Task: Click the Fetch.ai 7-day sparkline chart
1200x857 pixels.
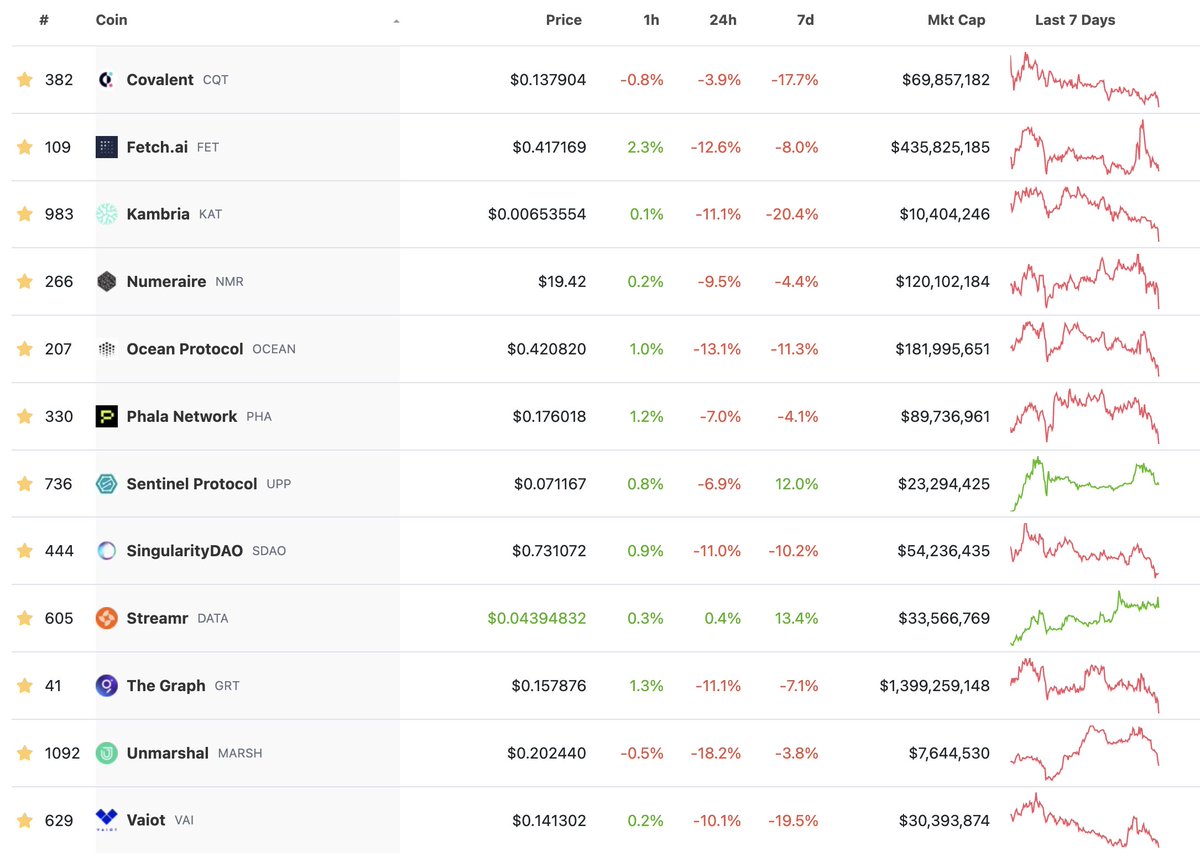Action: click(1085, 147)
